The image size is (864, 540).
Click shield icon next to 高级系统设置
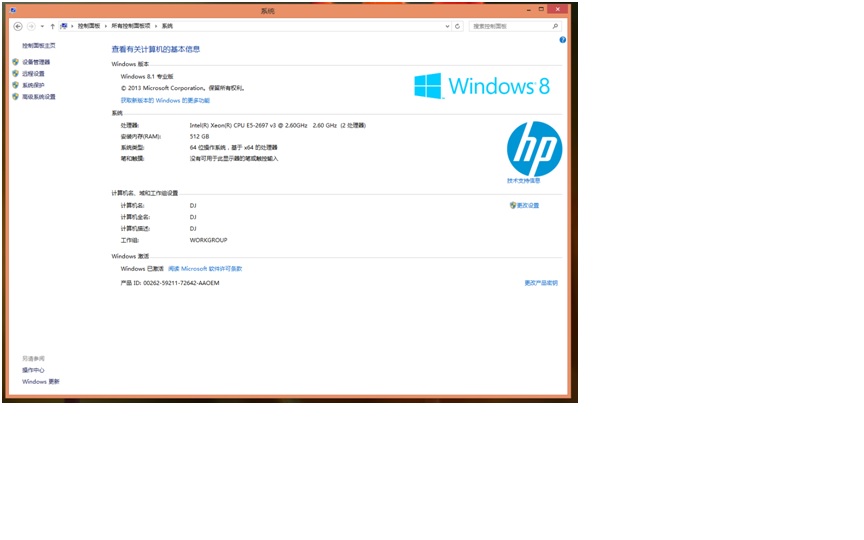(15, 96)
